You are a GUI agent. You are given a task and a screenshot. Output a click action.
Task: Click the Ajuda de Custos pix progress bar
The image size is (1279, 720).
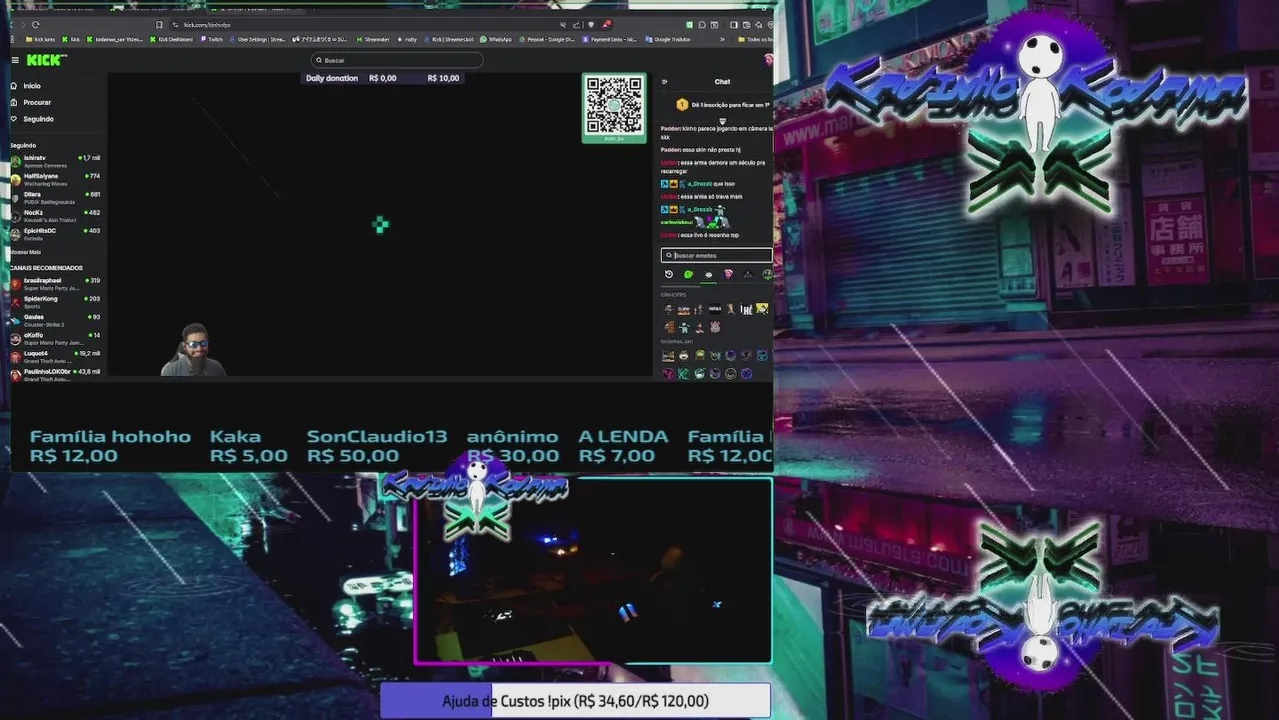click(x=575, y=701)
